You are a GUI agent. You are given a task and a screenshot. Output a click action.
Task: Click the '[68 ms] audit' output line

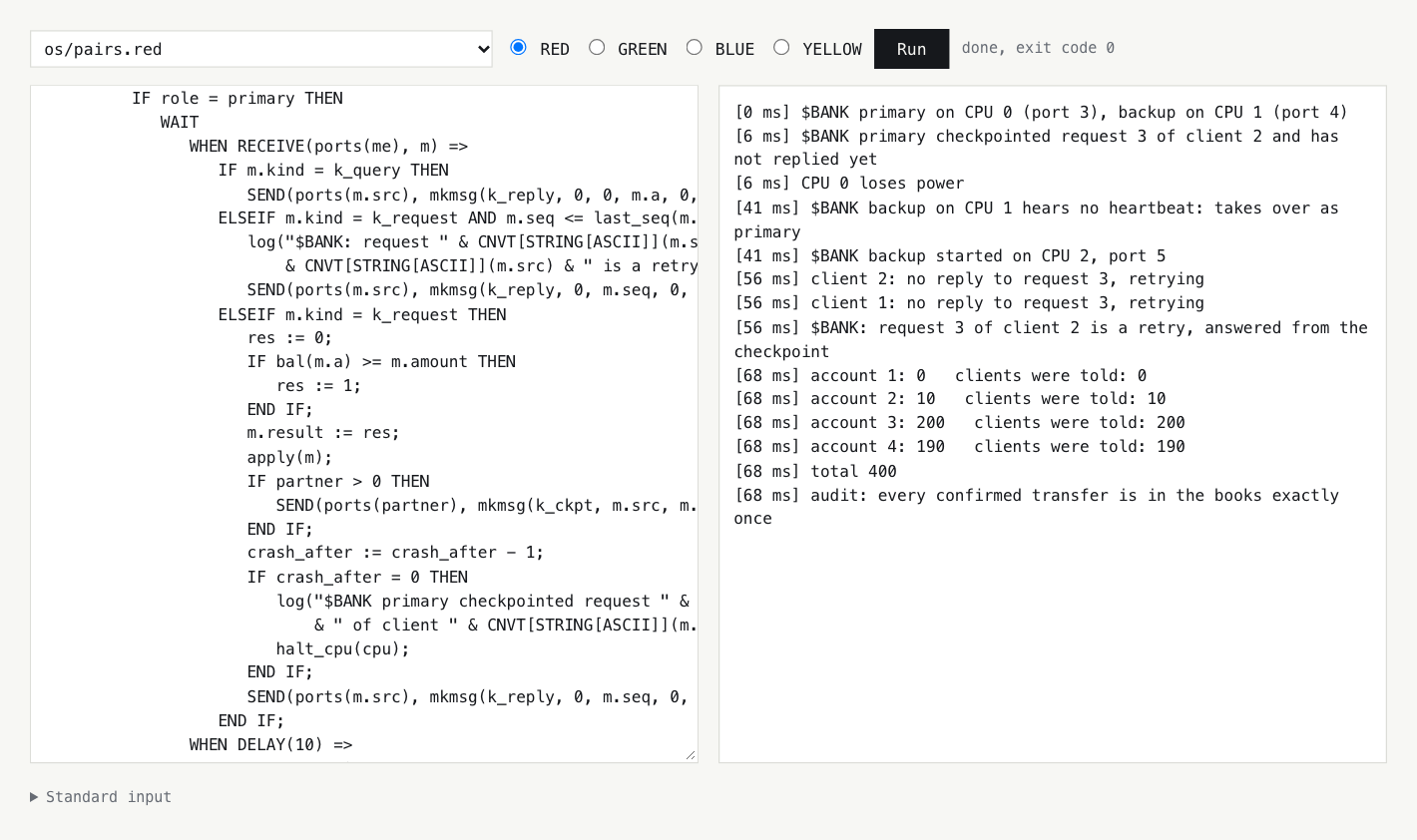(x=1037, y=507)
